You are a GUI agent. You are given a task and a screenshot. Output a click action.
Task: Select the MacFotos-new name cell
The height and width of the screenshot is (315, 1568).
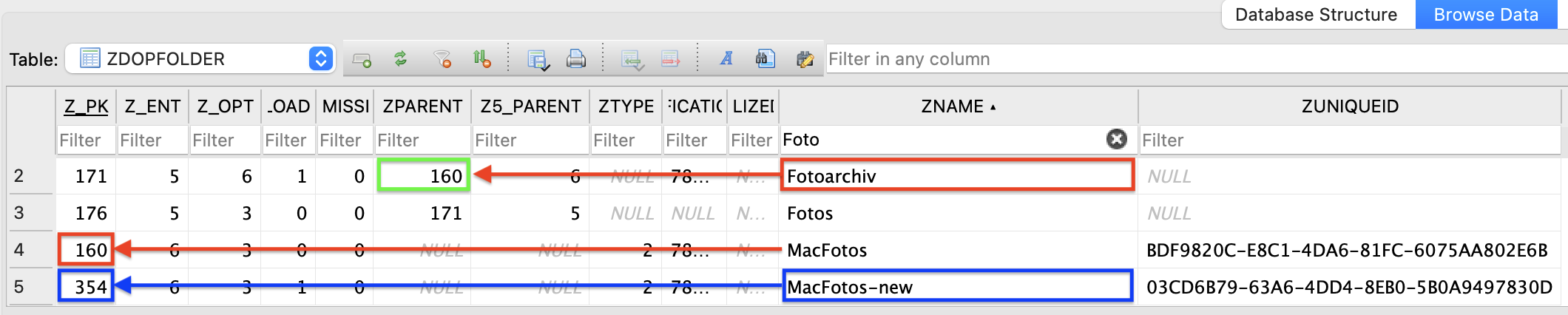coord(956,287)
